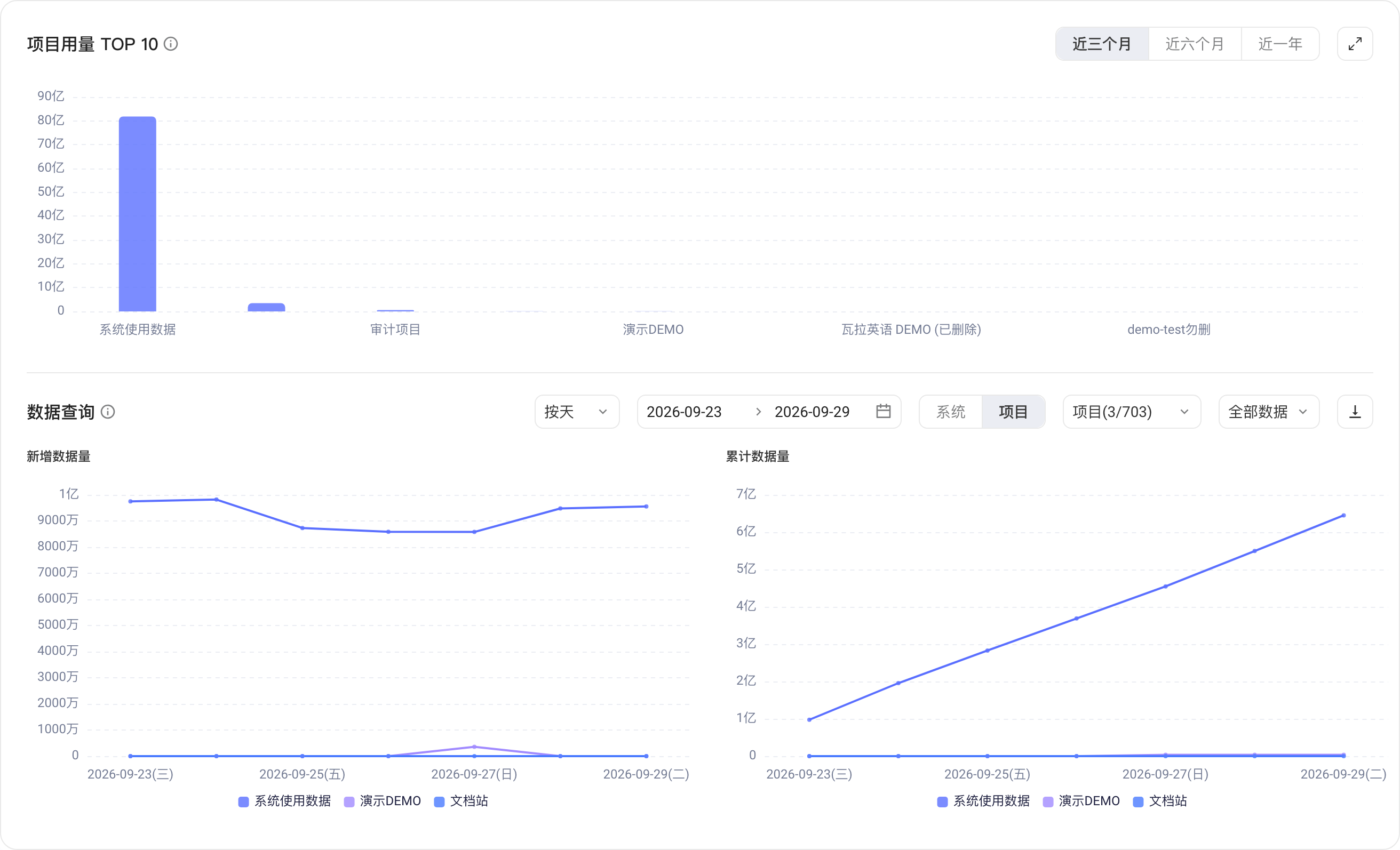1400x850 pixels.
Task: Click the 演示DEMO axis label in bar chart
Action: [x=653, y=330]
